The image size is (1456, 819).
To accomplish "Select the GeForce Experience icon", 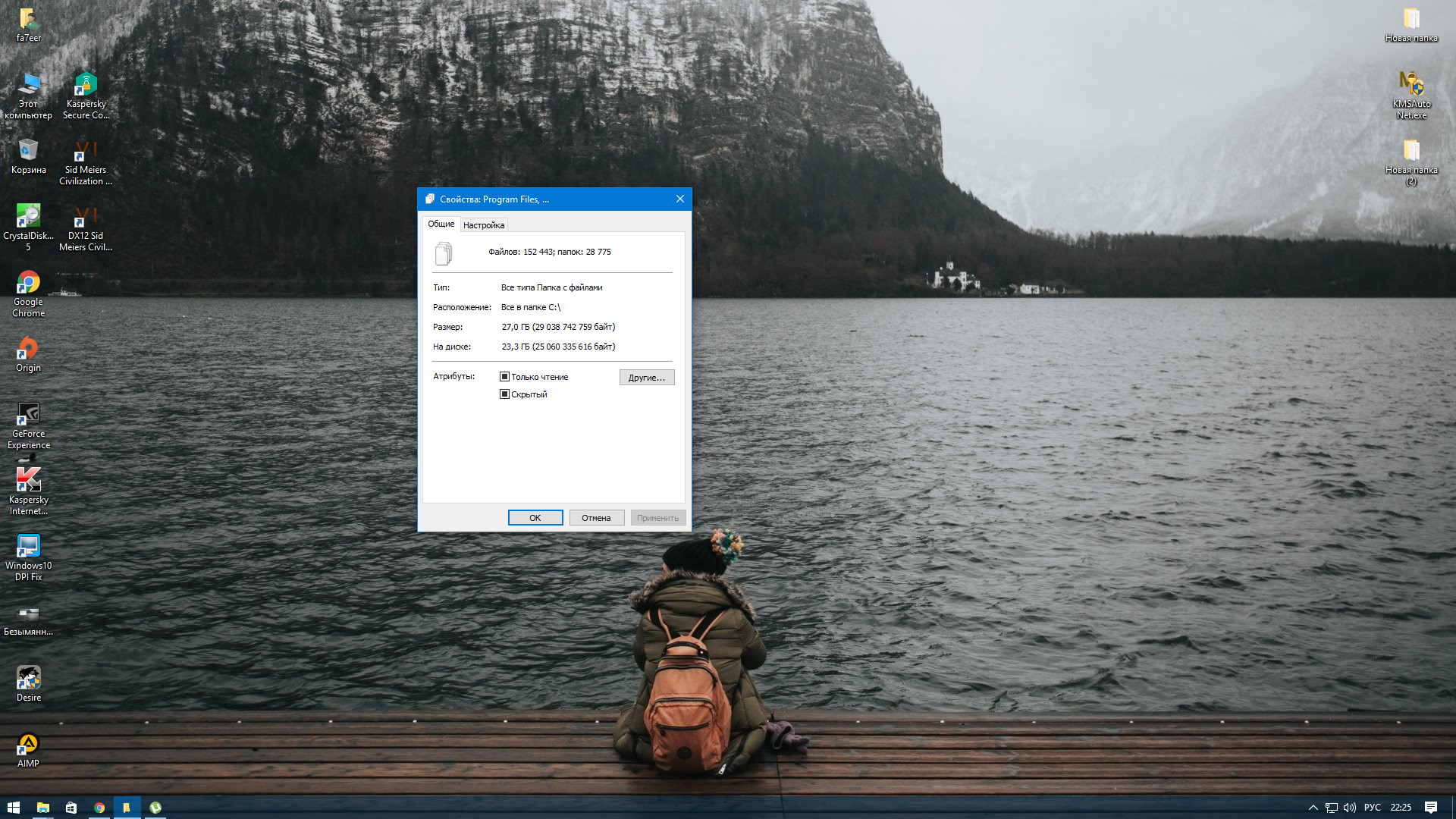I will pyautogui.click(x=29, y=416).
